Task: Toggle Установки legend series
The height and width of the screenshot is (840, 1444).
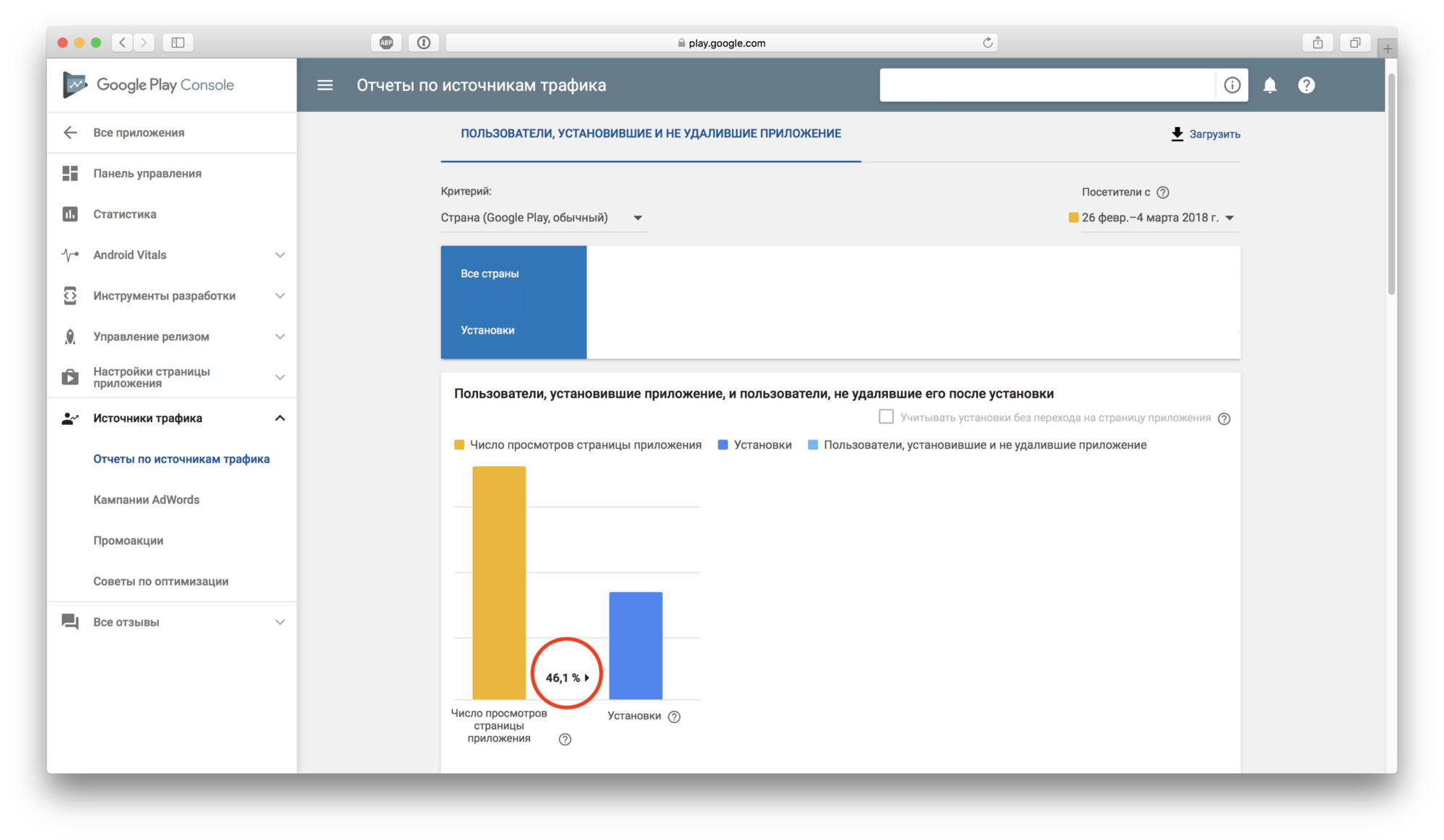Action: (x=754, y=445)
